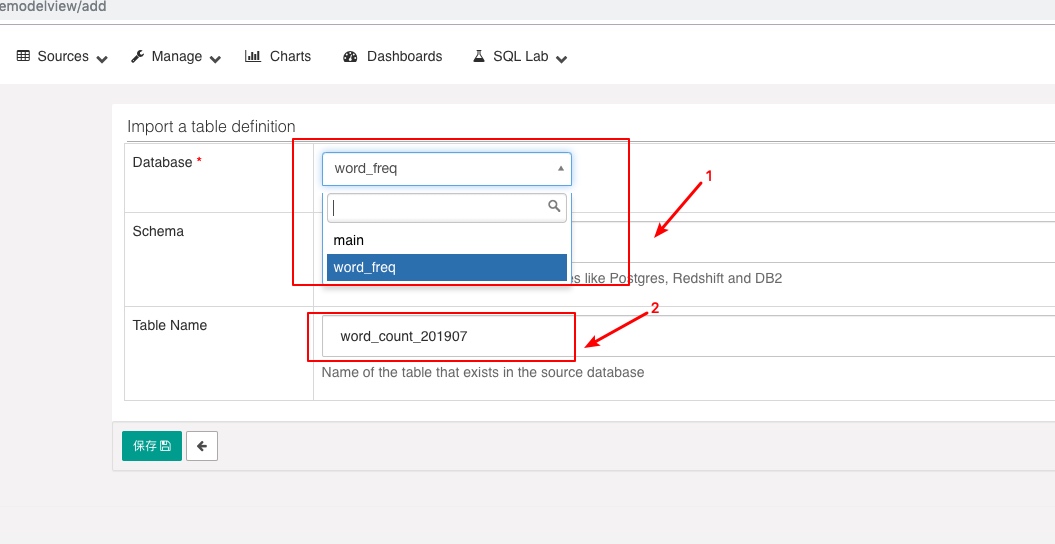The image size is (1055, 544).
Task: Focus the database search text box
Action: [447, 208]
